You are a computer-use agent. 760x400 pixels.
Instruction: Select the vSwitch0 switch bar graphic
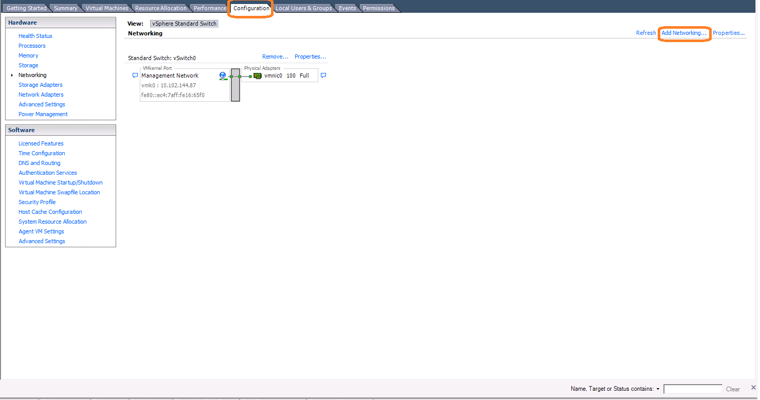tap(235, 85)
